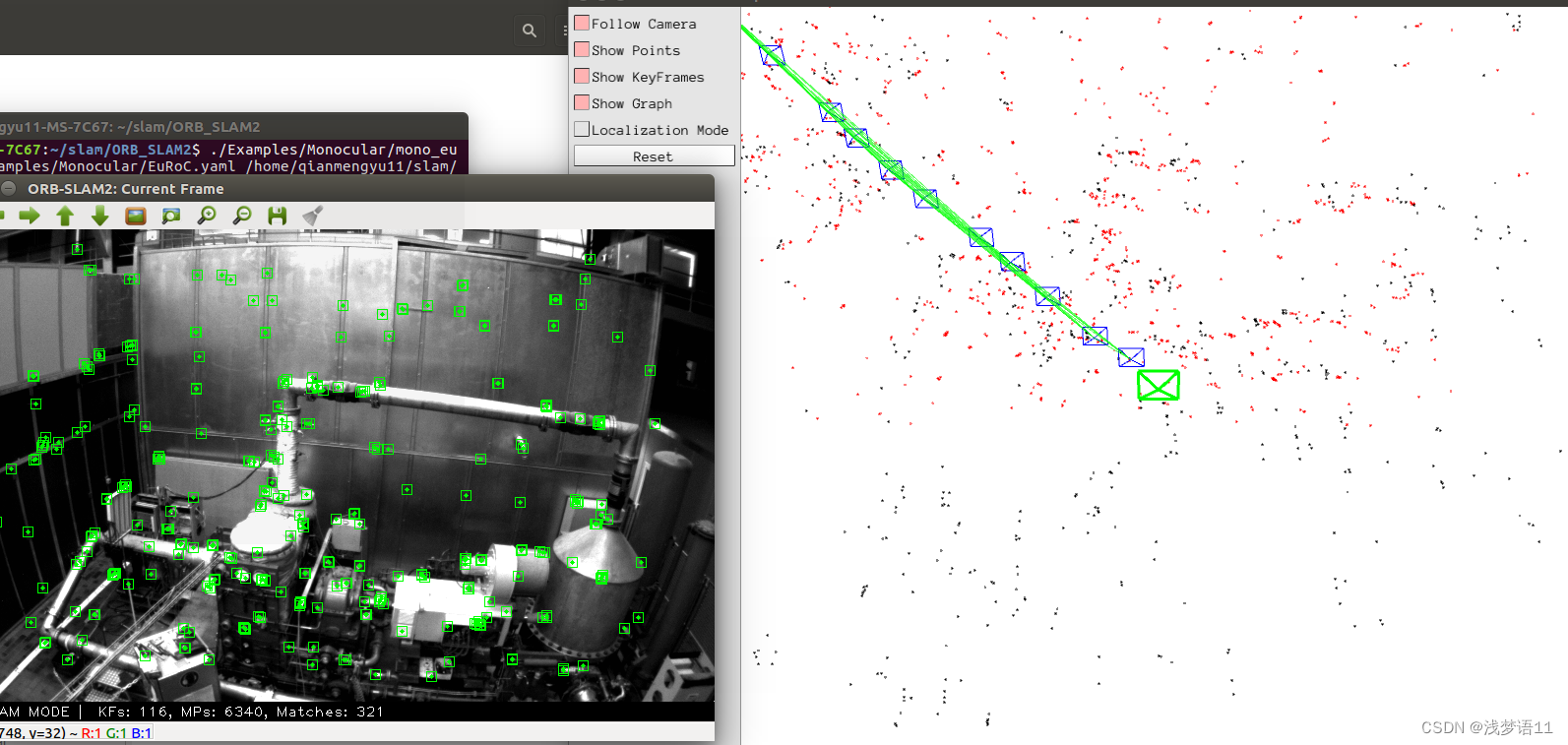This screenshot has width=1568, height=745.
Task: Click the MPs: 6340 status text
Action: pyautogui.click(x=221, y=712)
